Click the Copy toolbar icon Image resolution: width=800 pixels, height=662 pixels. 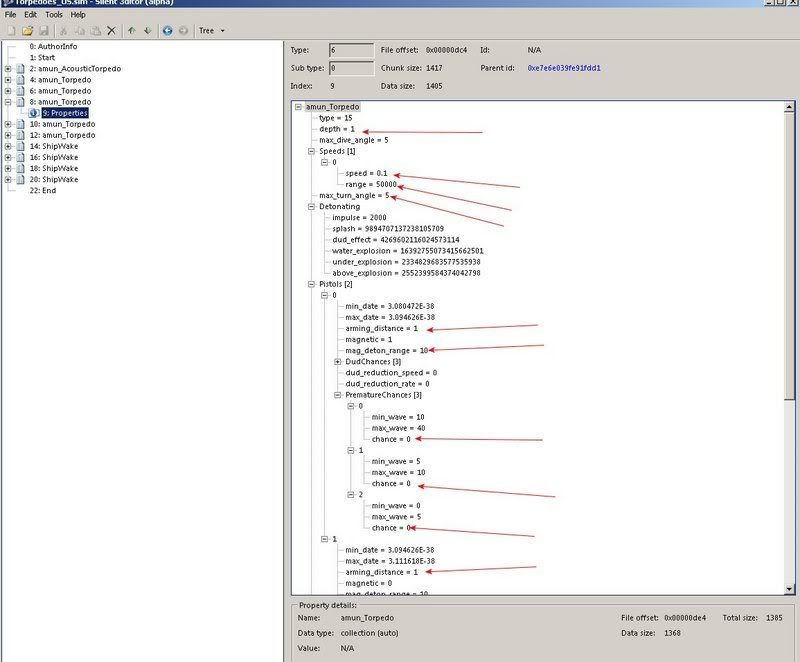[80, 31]
